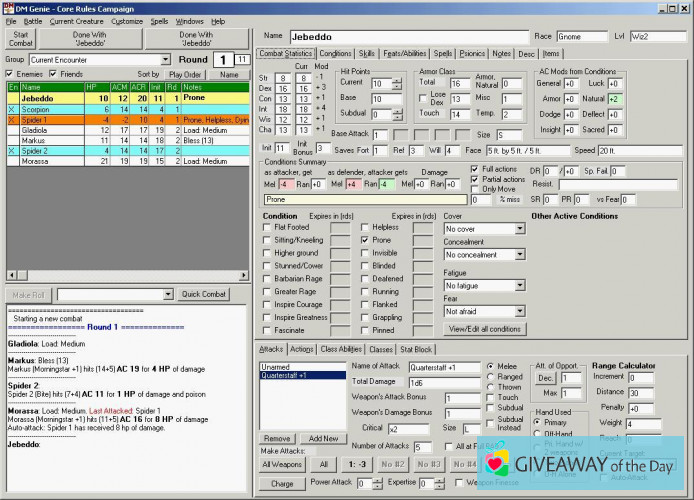Click the DM Genie title bar icon

9,7
